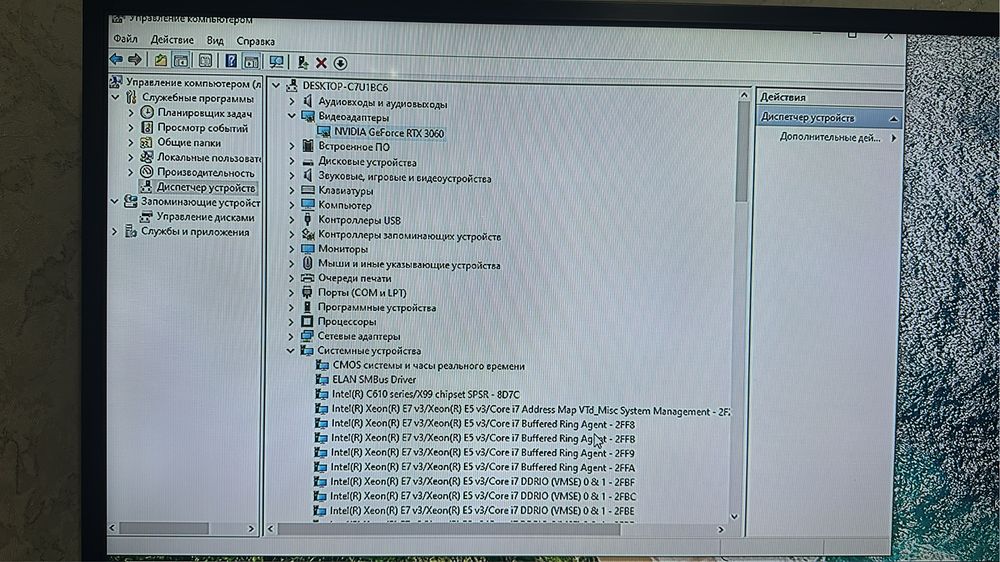Select Address Map VTd_Misc System Management device
The height and width of the screenshot is (562, 1000).
coord(530,410)
